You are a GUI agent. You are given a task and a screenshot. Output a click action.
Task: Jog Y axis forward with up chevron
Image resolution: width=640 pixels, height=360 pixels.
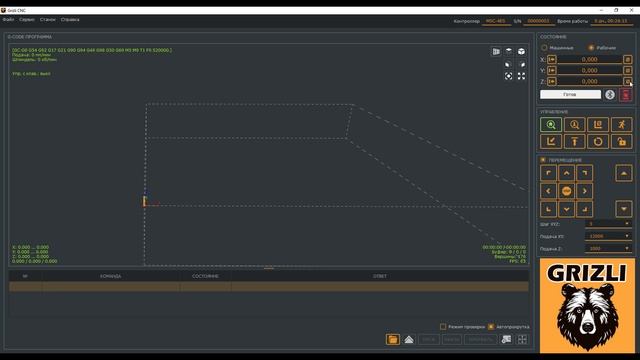(x=567, y=173)
